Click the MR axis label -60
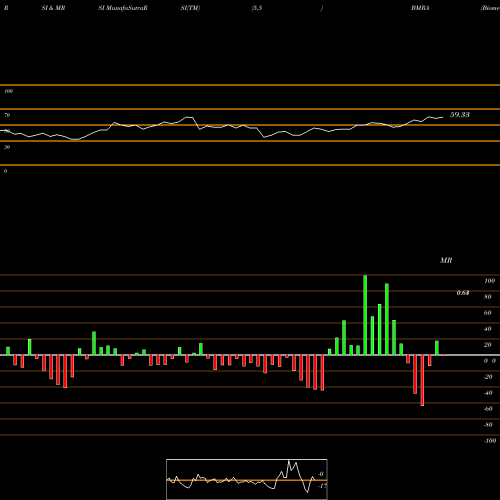 coord(488,409)
